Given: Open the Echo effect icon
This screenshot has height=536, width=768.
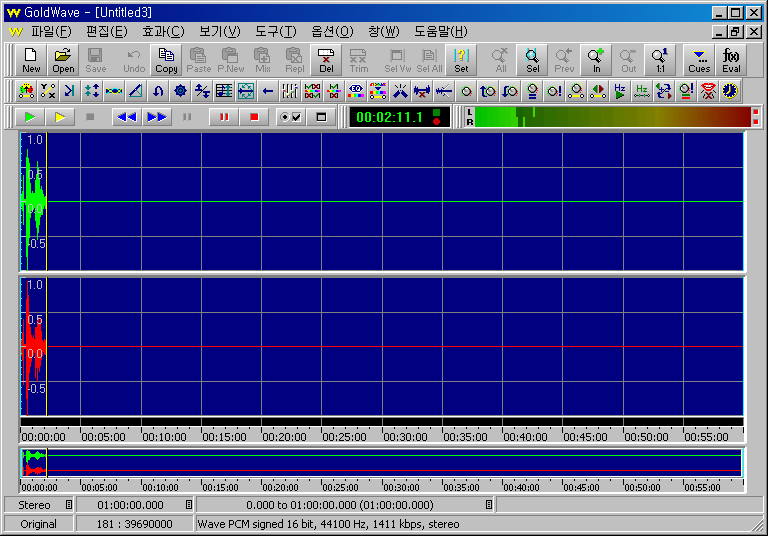Looking at the screenshot, I should pyautogui.click(x=70, y=91).
